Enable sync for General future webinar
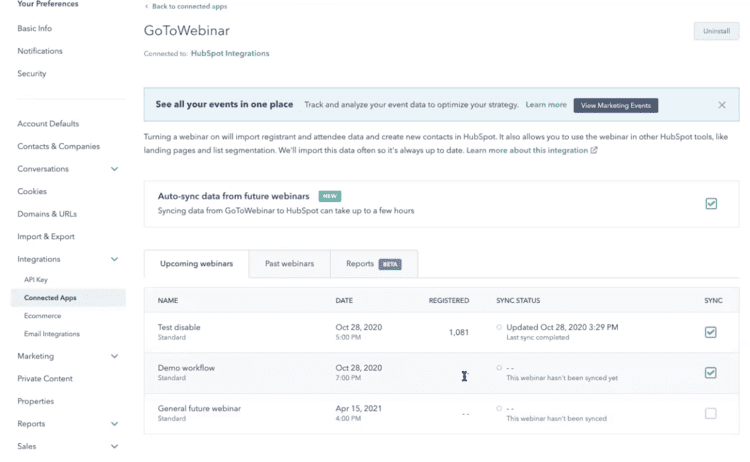 click(x=710, y=413)
